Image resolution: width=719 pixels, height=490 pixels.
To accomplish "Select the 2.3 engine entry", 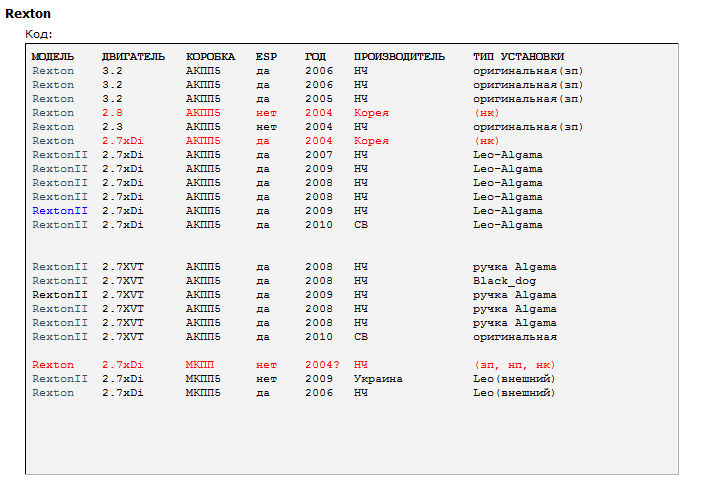I will (x=112, y=127).
